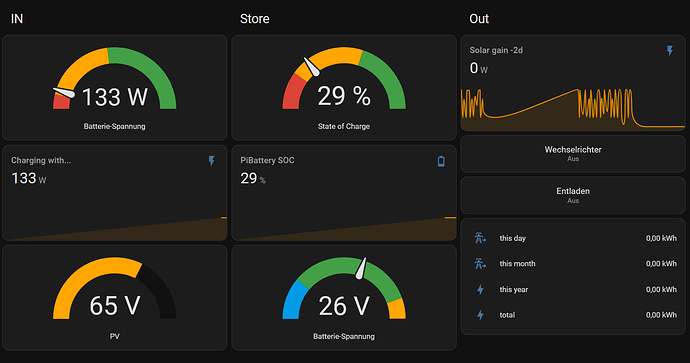690x363 pixels.
Task: Click the Store column heading
Action: tap(254, 19)
